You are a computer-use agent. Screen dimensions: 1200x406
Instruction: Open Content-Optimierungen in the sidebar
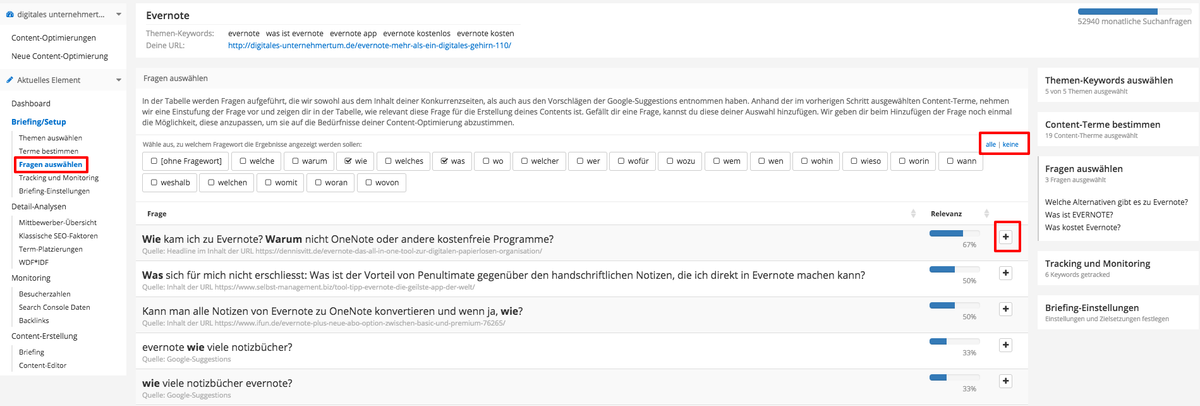[x=52, y=38]
